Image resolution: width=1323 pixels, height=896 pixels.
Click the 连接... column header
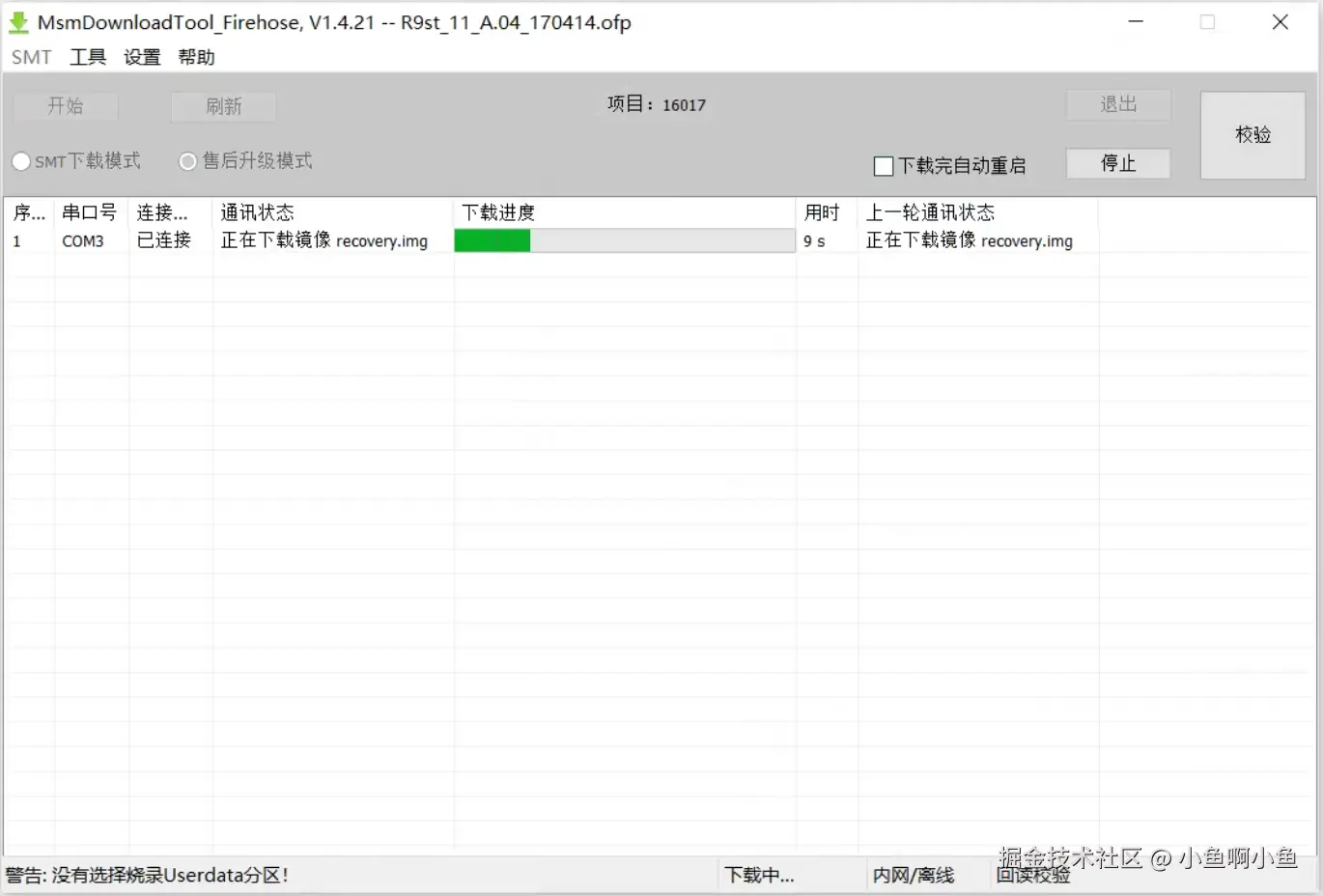(170, 212)
